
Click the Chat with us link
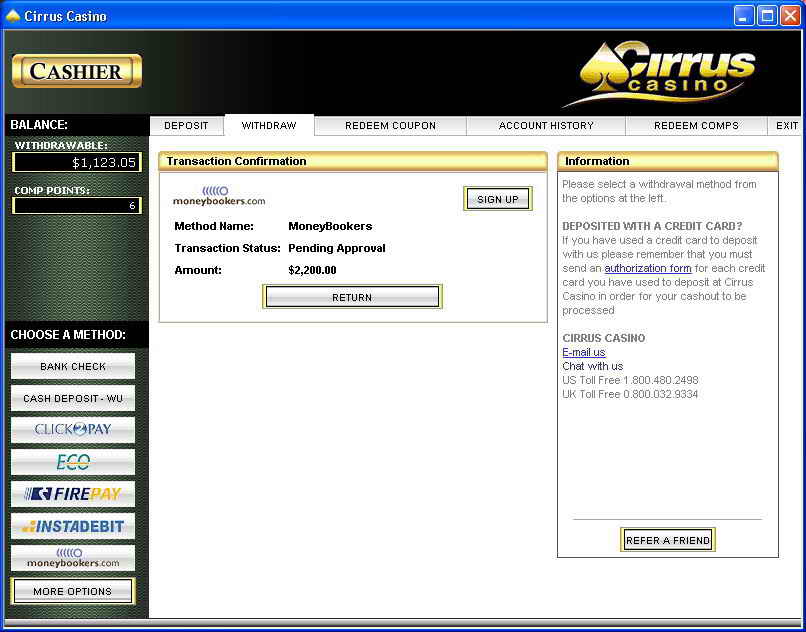[x=593, y=366]
